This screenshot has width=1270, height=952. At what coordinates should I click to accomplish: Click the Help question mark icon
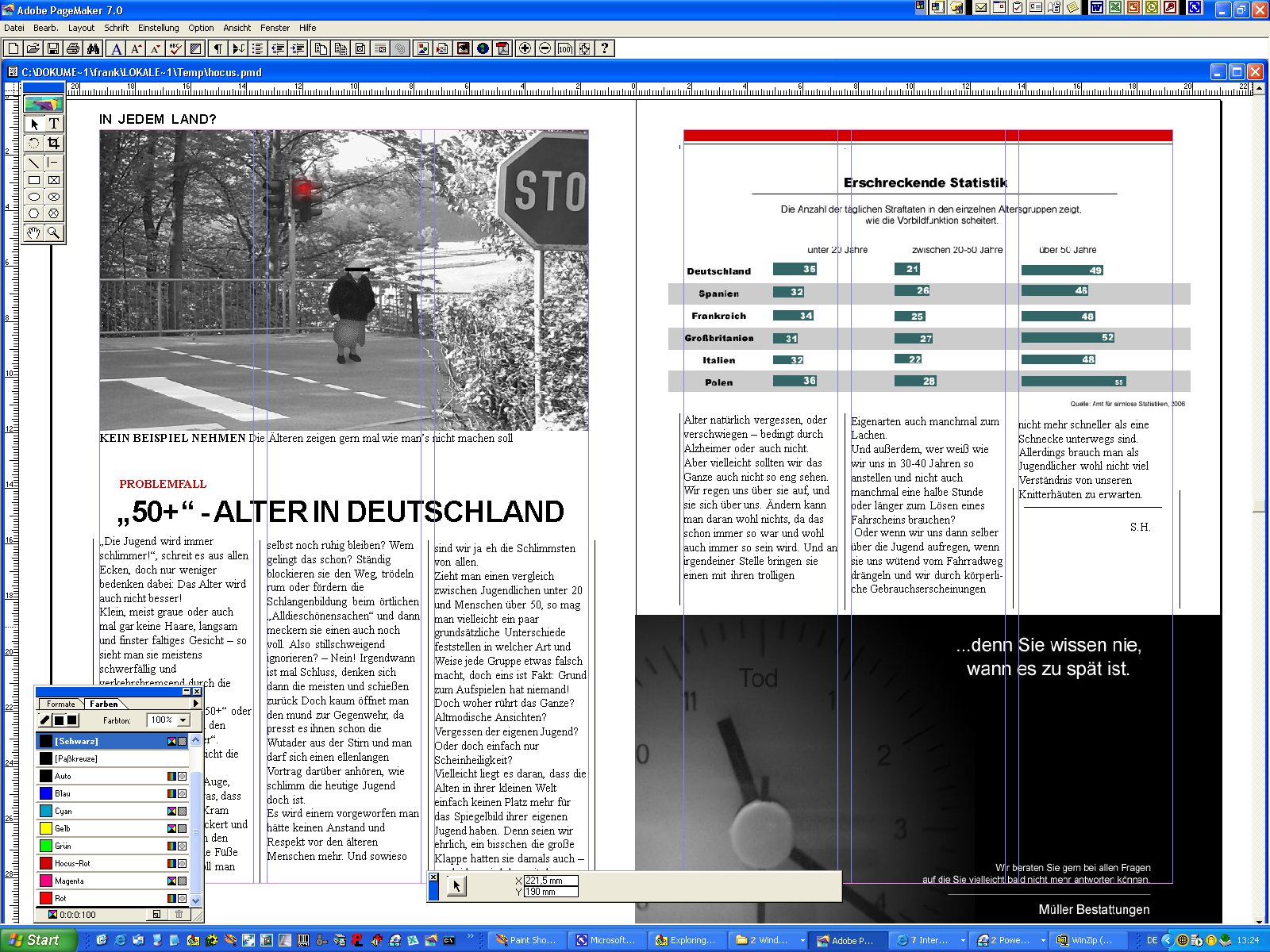point(605,48)
